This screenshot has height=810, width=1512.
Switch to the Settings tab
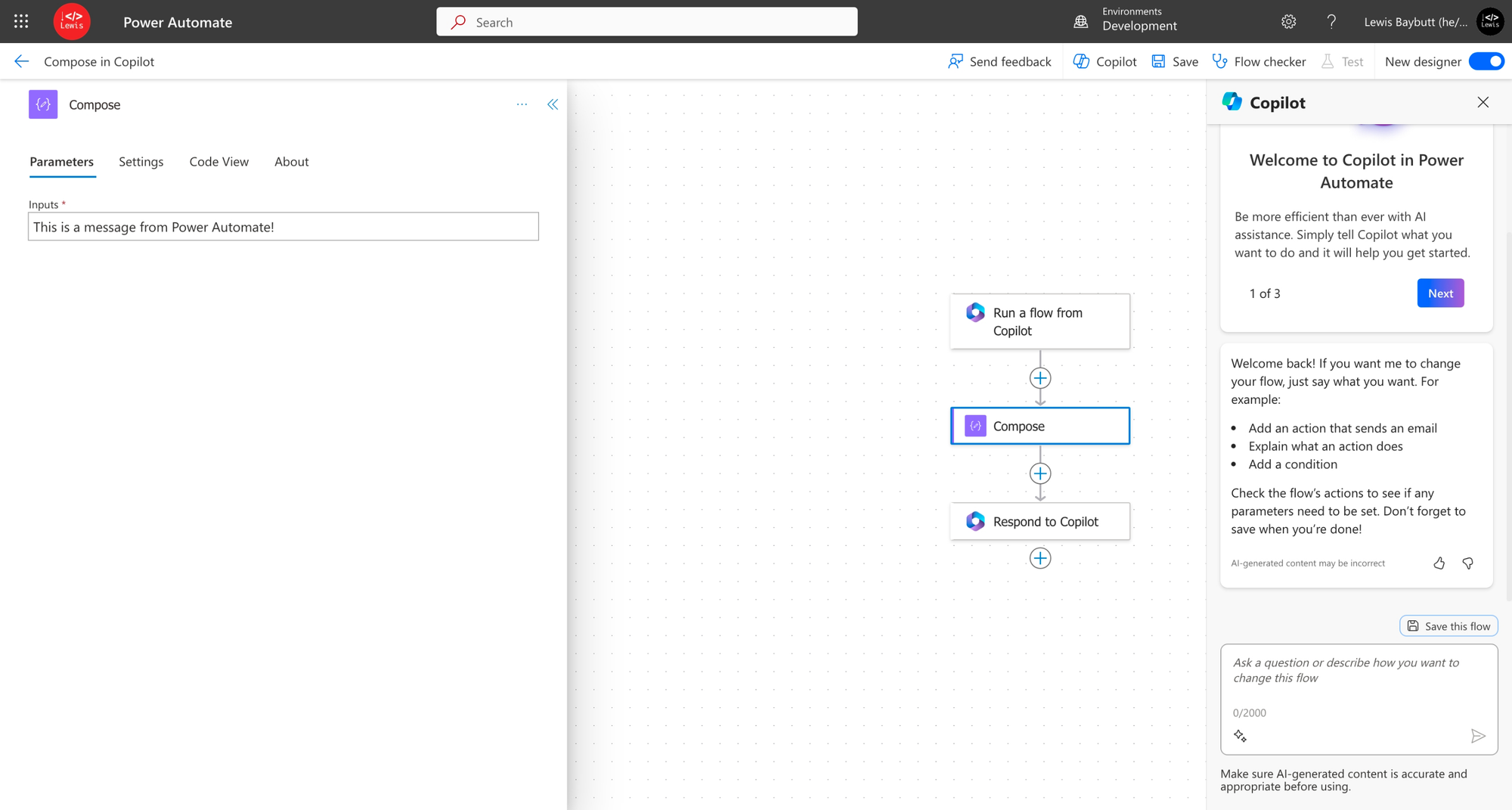[141, 162]
